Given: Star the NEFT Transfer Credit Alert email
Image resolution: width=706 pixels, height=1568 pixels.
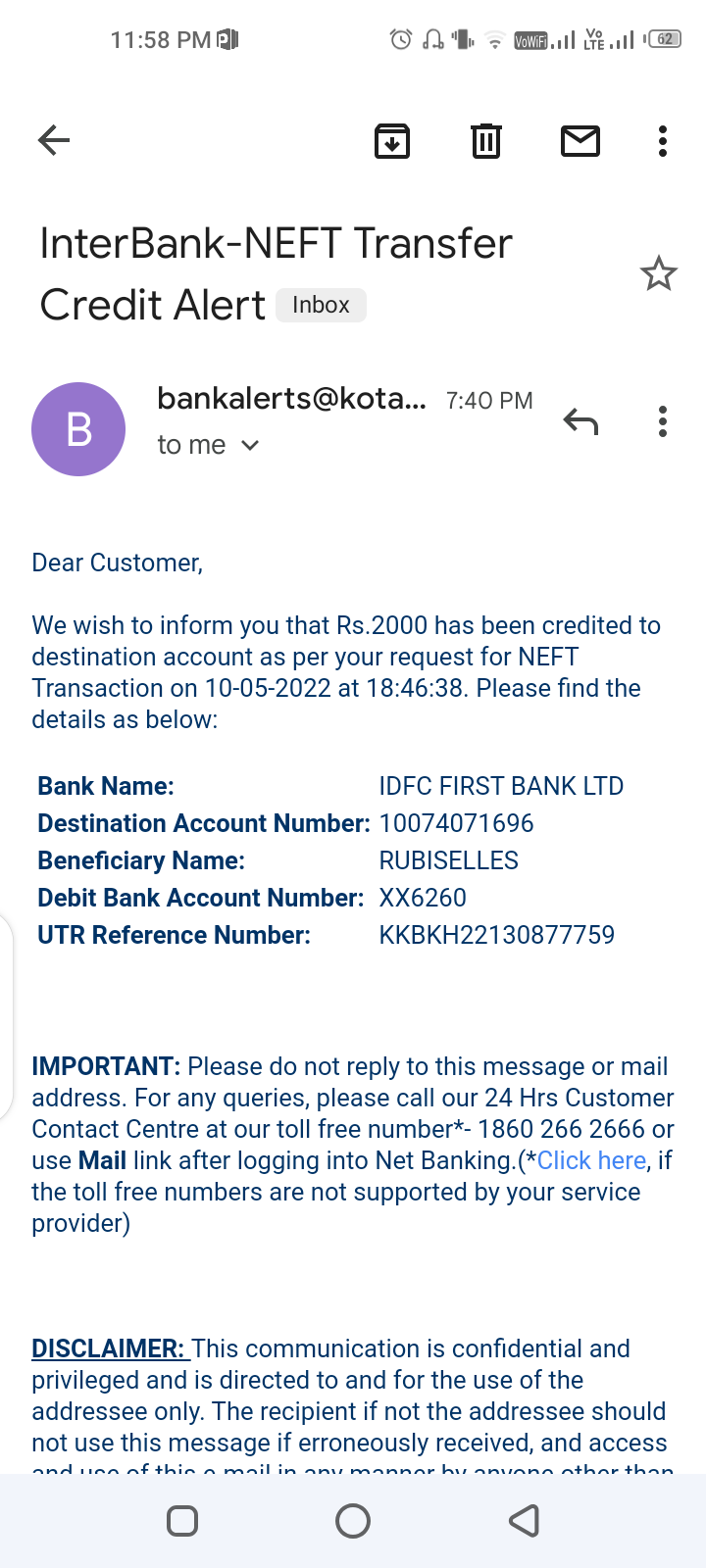Looking at the screenshot, I should coord(659,273).
